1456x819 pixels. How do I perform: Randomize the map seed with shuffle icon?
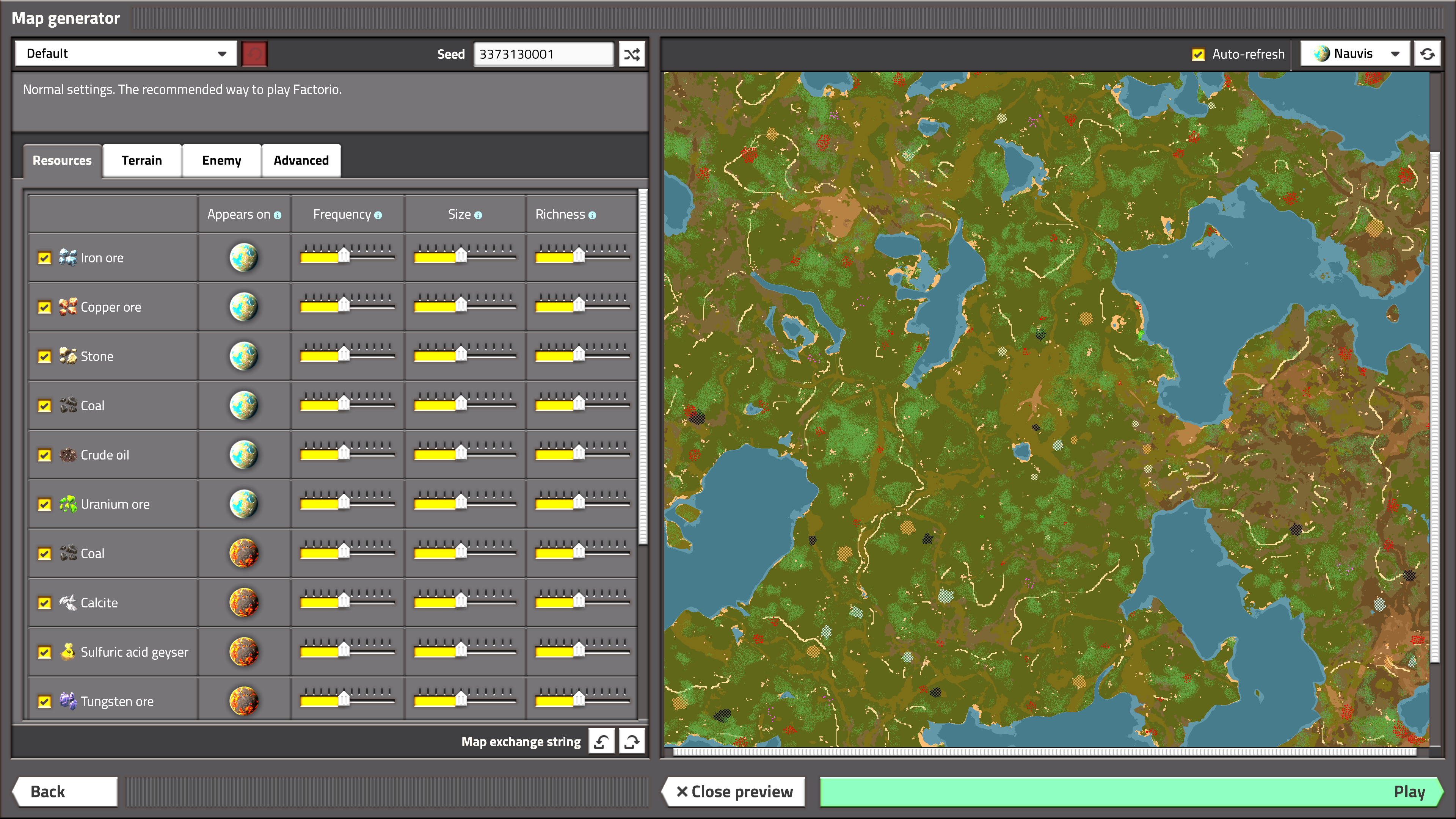coord(632,54)
